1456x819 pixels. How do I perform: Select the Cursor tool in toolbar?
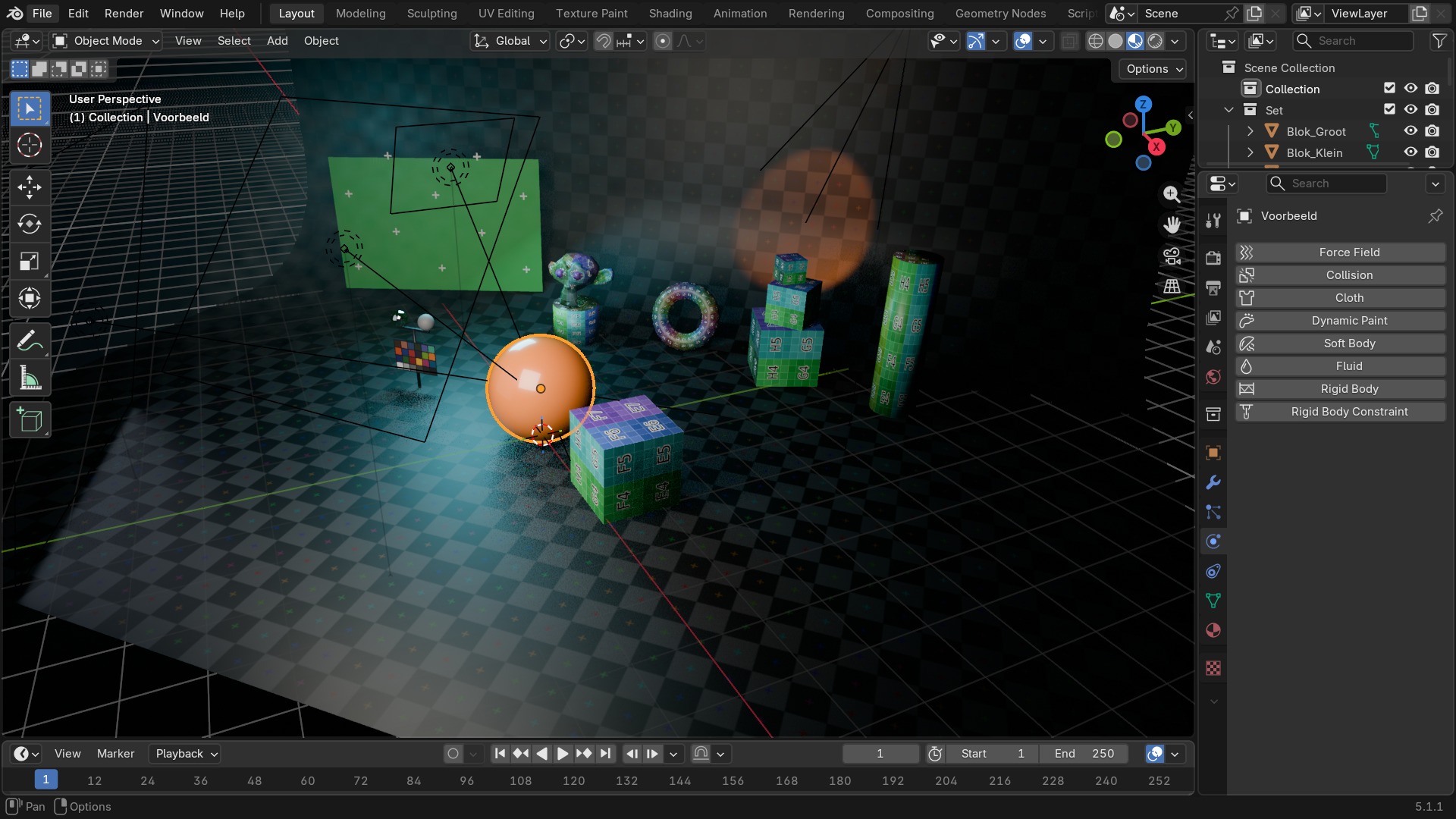click(x=30, y=145)
